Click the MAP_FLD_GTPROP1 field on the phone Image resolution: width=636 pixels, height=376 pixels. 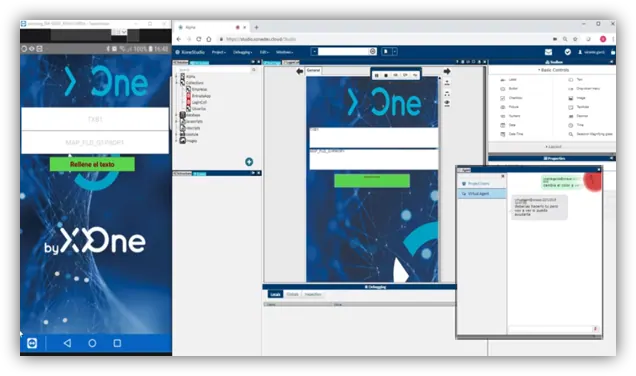click(95, 143)
